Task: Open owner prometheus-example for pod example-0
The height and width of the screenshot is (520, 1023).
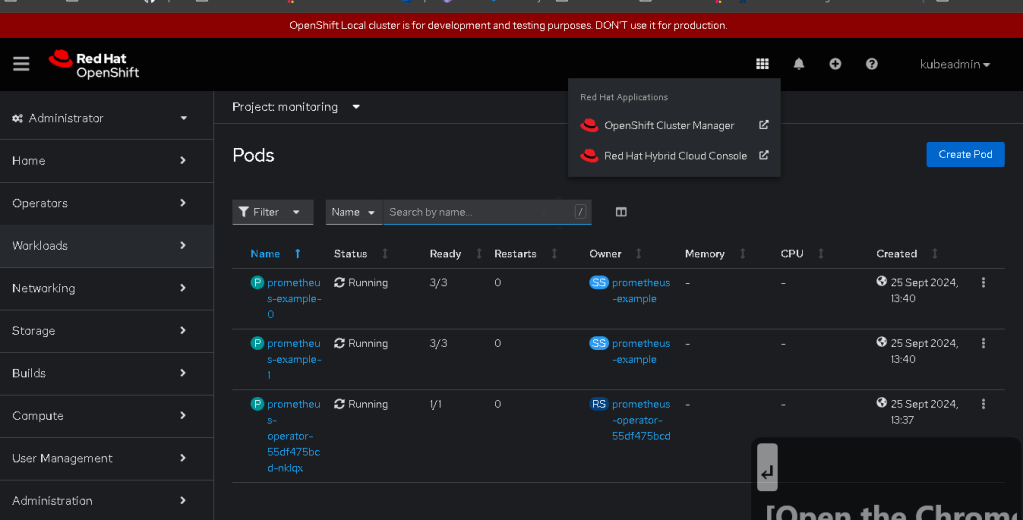Action: pyautogui.click(x=641, y=290)
